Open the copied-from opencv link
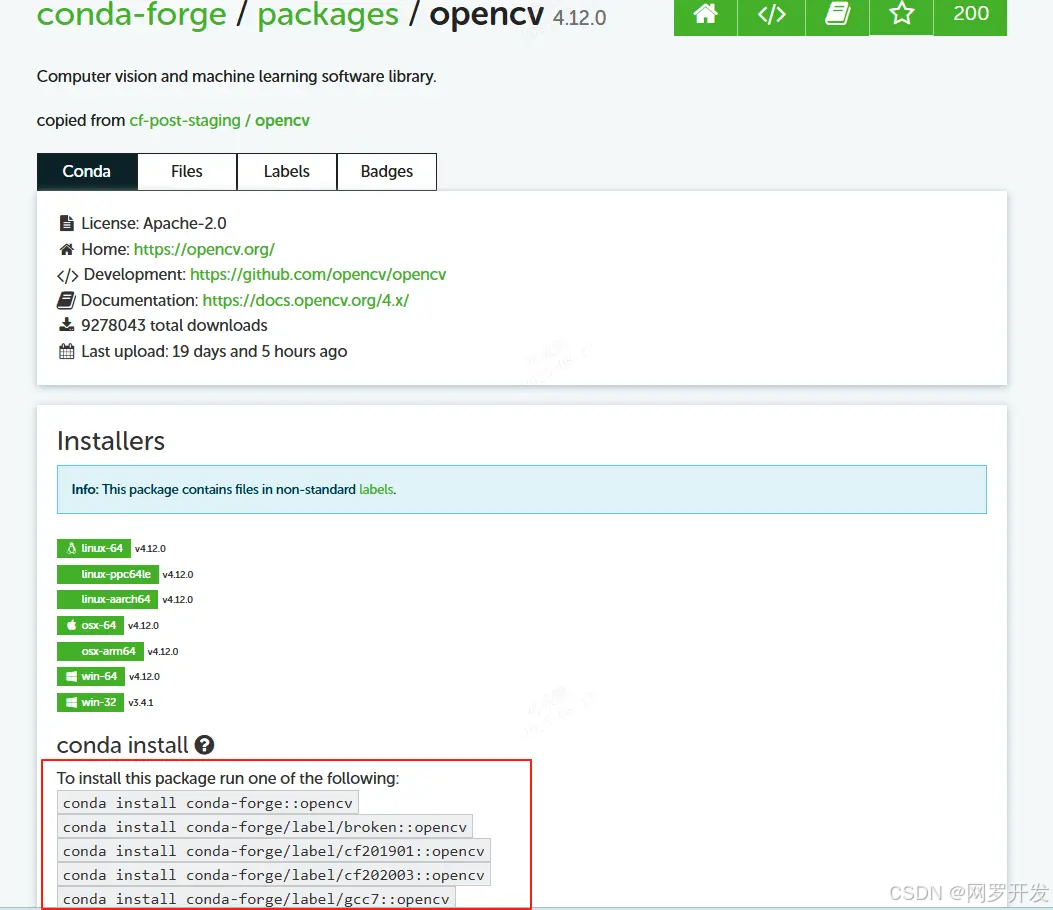 click(x=282, y=121)
